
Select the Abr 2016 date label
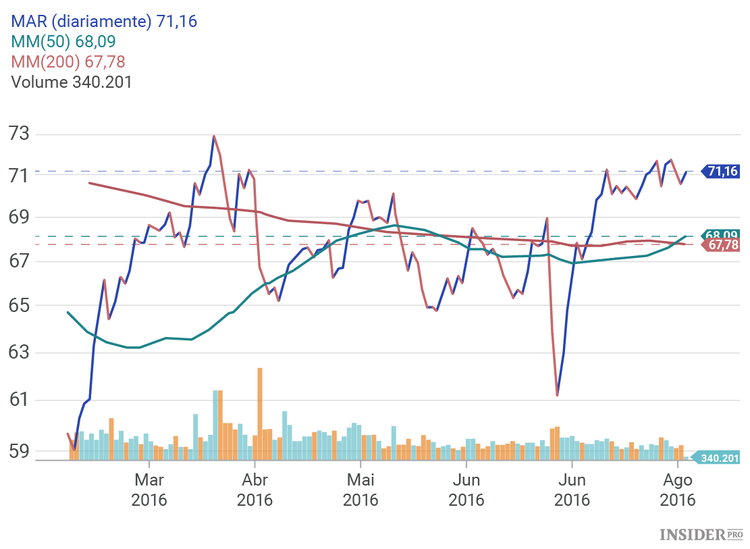click(255, 488)
